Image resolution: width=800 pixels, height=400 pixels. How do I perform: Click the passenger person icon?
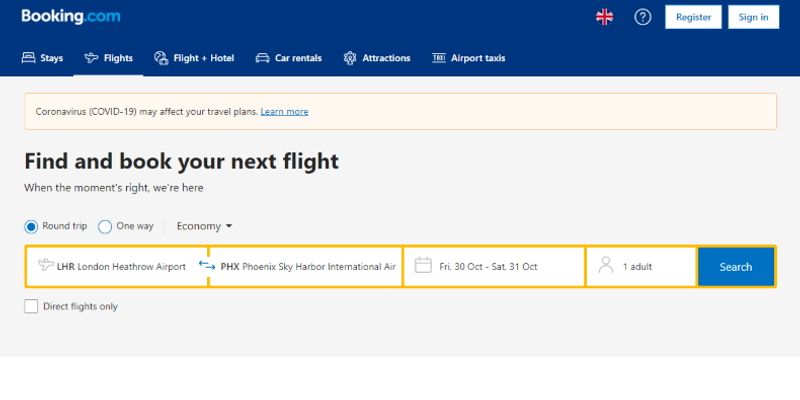605,266
